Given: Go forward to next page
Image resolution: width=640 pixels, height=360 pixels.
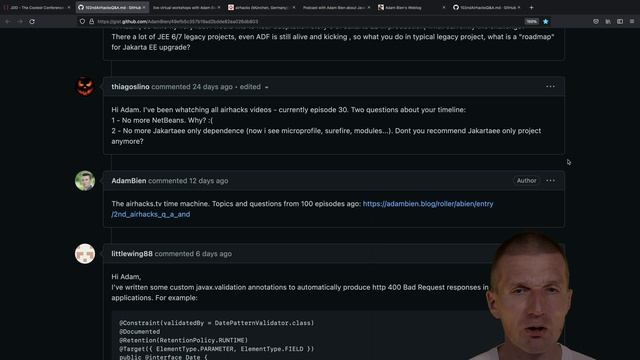Looking at the screenshot, I should pyautogui.click(x=20, y=21).
